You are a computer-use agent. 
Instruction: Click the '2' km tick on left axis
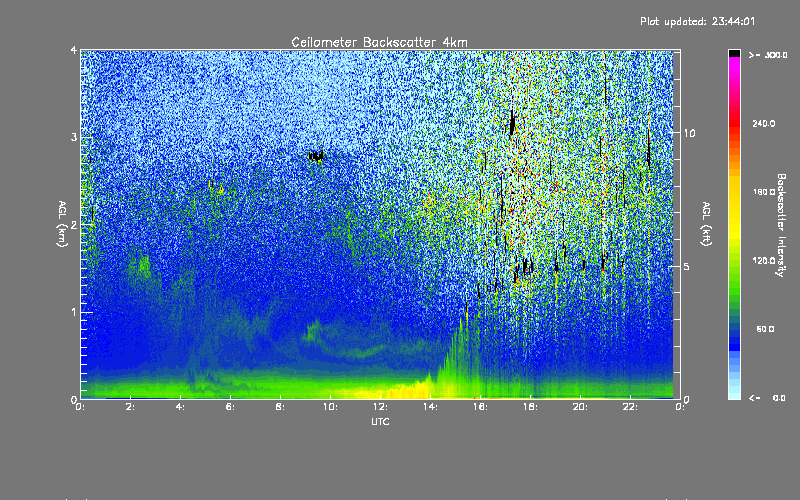click(74, 225)
